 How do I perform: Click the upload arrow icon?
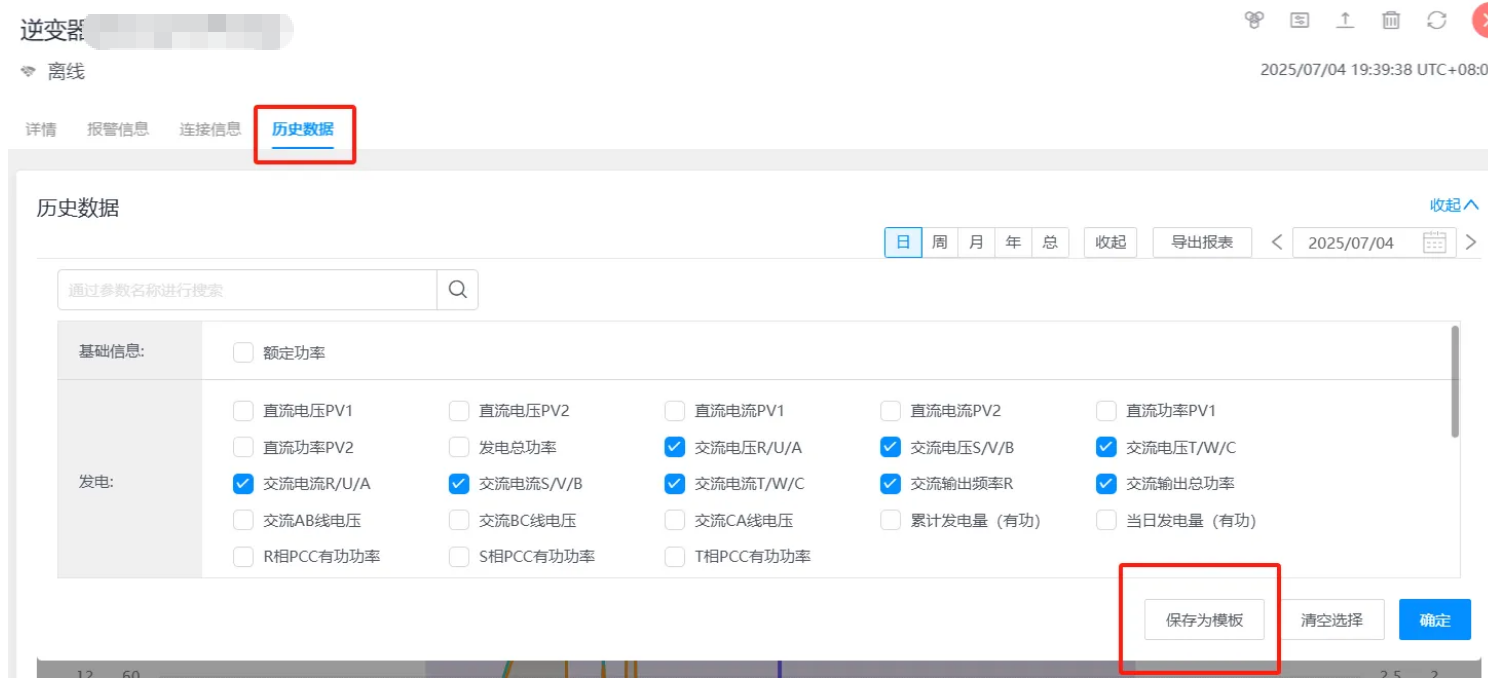pyautogui.click(x=1345, y=20)
